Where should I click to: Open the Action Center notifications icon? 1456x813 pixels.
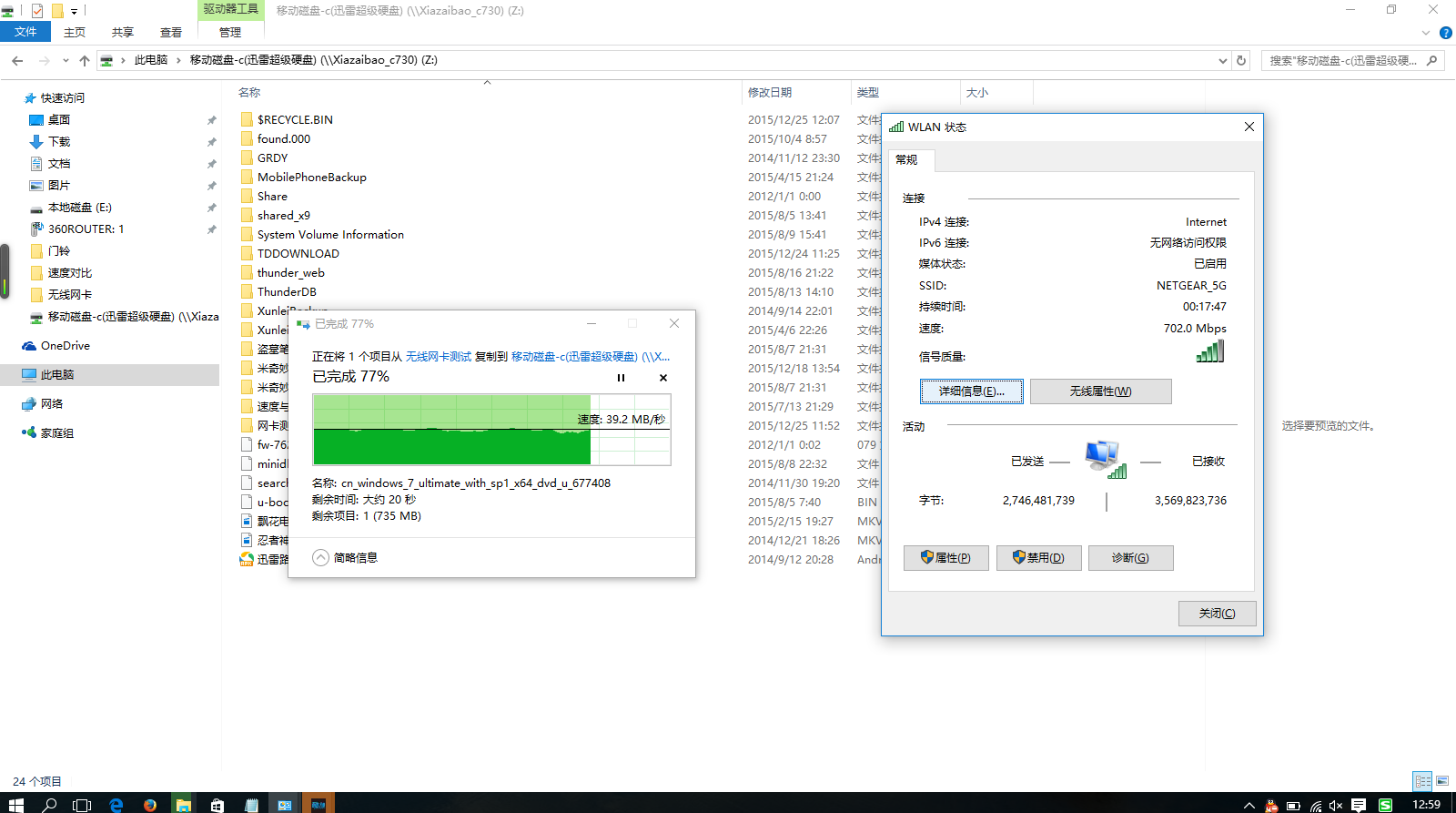point(1359,805)
